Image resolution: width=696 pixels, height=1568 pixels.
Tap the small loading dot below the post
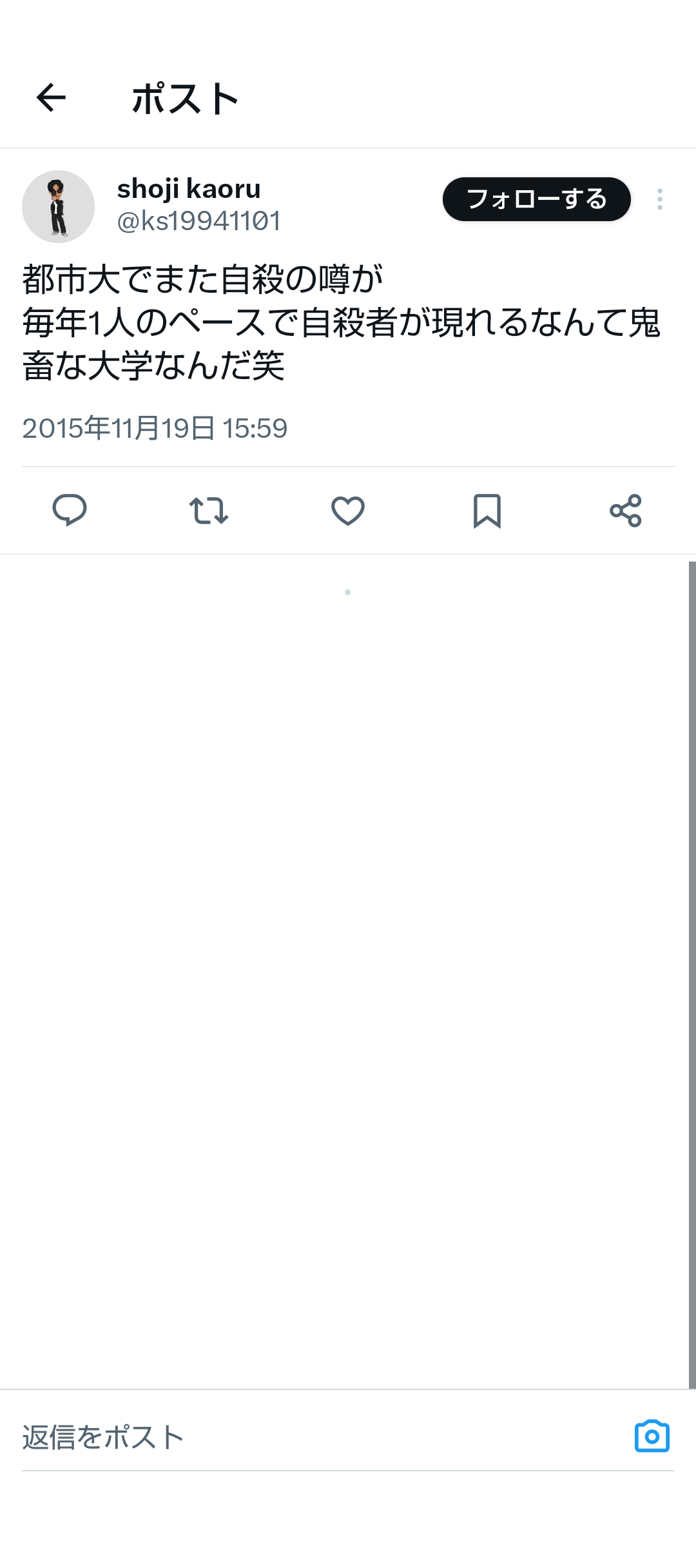348,592
